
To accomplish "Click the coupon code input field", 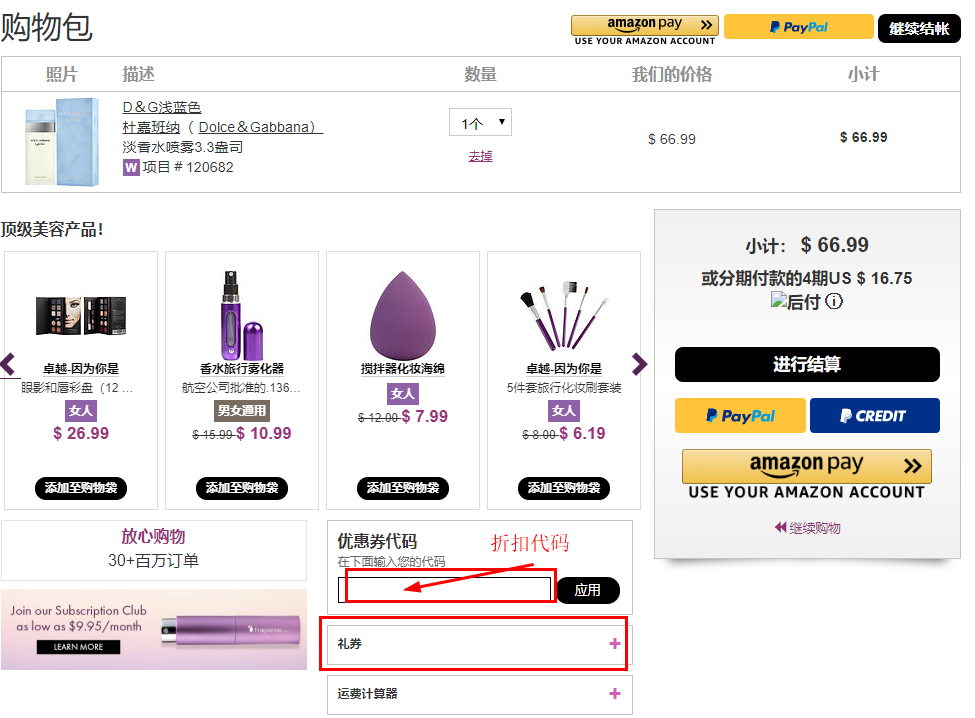I will point(445,590).
